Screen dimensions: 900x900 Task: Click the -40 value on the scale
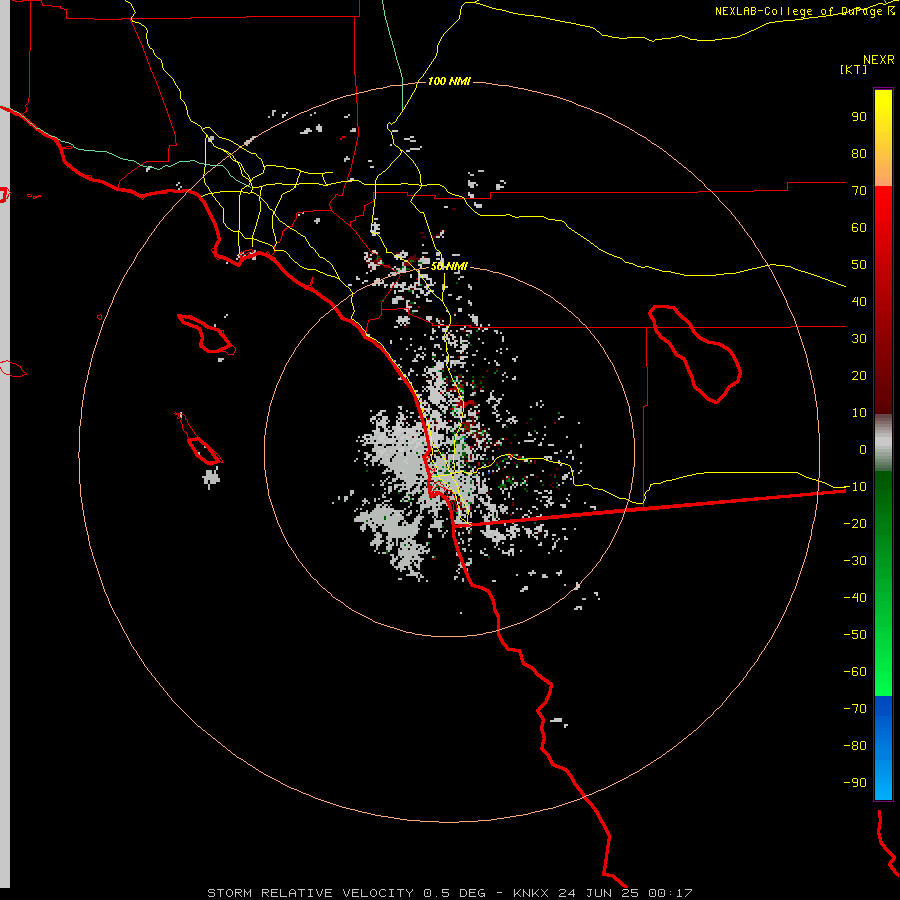click(x=855, y=598)
